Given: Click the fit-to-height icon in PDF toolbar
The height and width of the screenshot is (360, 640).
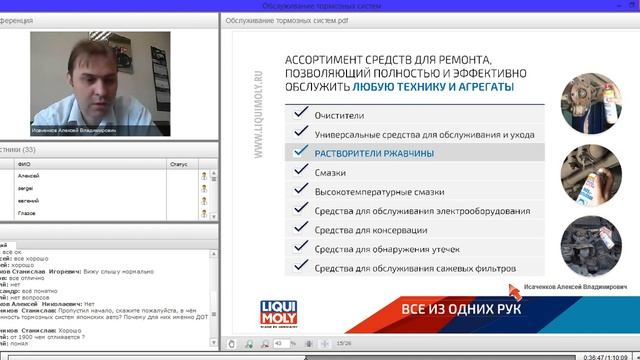Looking at the screenshot, I should [x=309, y=344].
